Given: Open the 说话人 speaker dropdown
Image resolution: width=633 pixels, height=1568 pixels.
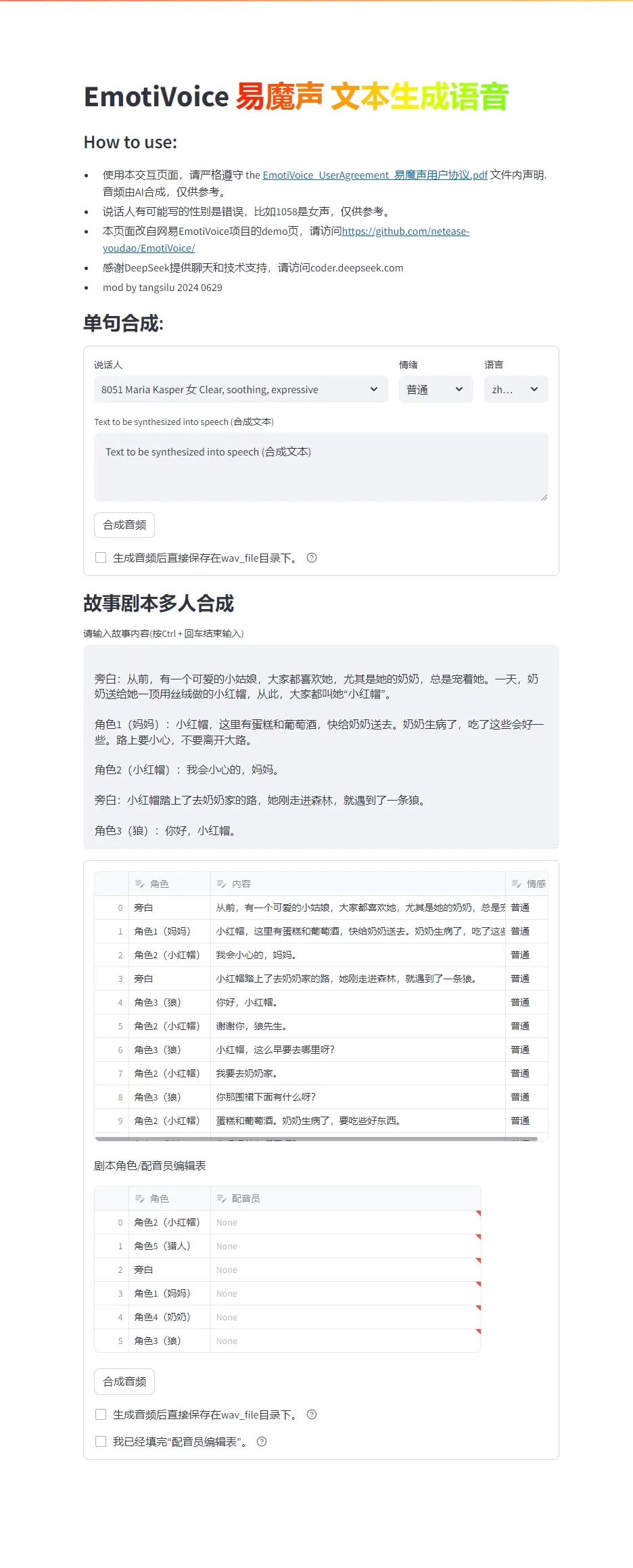Looking at the screenshot, I should (241, 389).
